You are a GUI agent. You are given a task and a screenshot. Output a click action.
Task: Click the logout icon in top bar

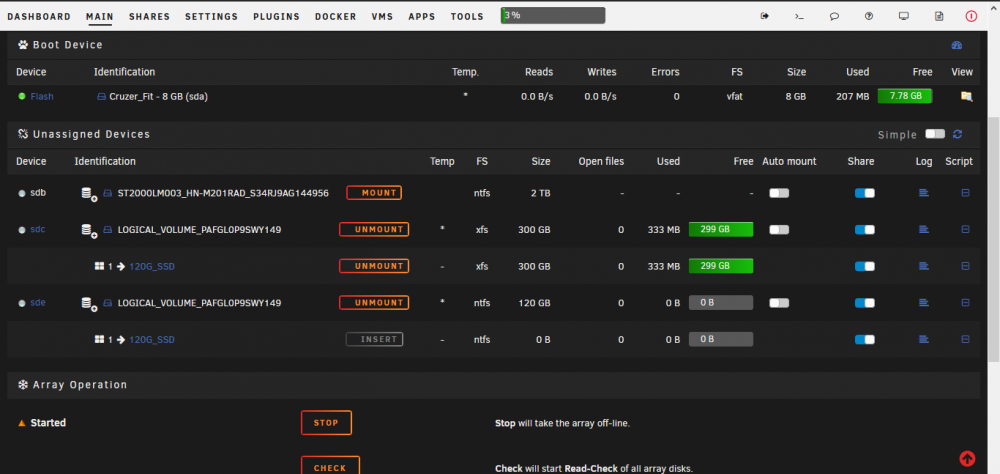click(765, 16)
